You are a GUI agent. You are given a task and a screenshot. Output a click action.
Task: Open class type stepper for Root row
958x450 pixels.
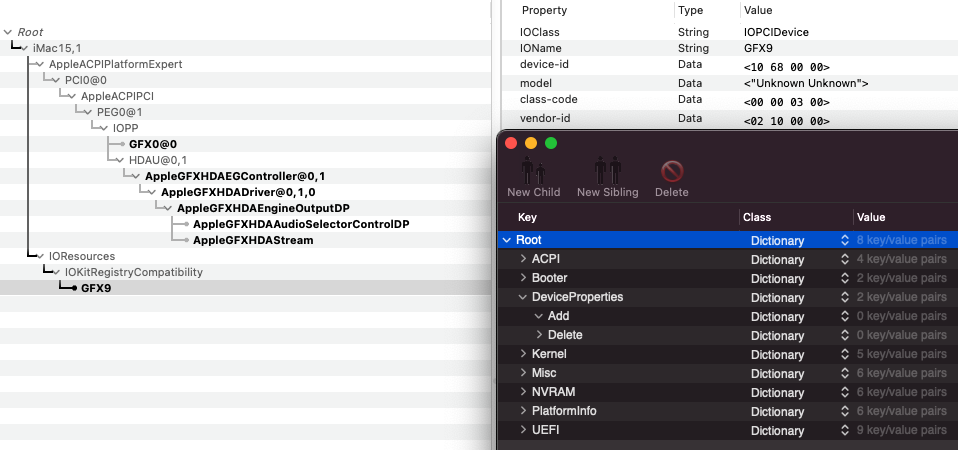click(x=845, y=241)
